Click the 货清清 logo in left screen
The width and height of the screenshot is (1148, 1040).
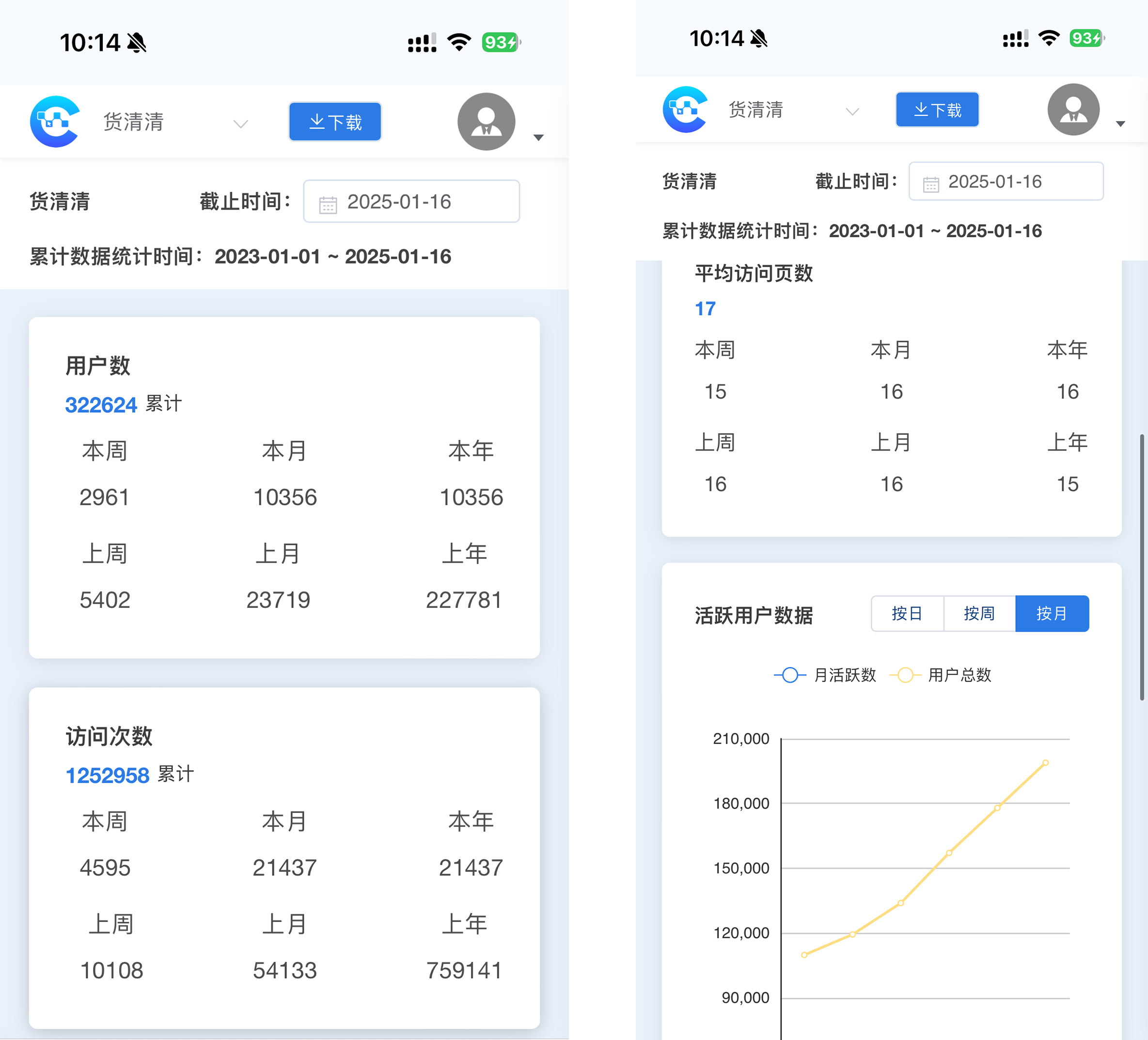[x=55, y=121]
